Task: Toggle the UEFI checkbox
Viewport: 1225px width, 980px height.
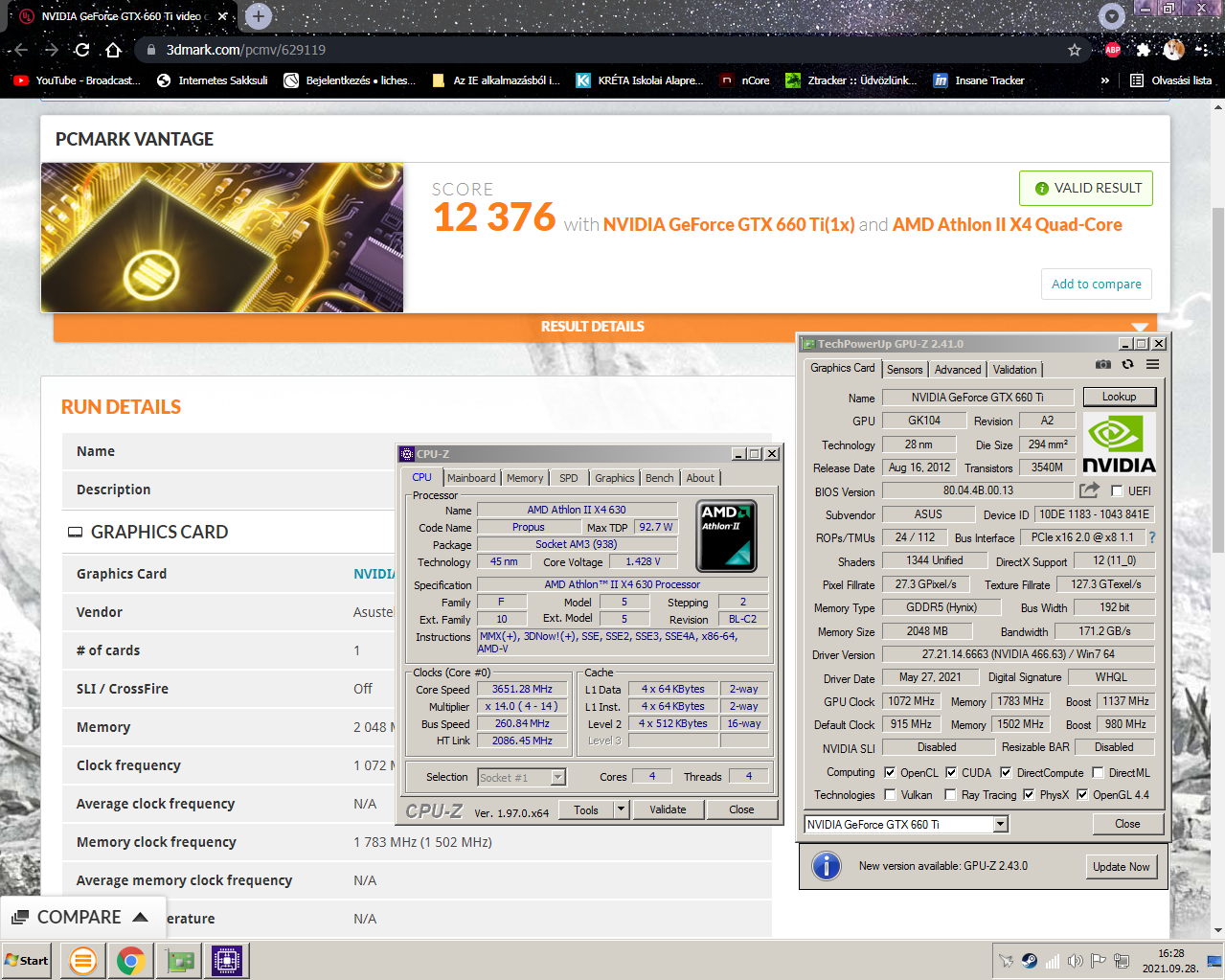Action: click(1117, 491)
